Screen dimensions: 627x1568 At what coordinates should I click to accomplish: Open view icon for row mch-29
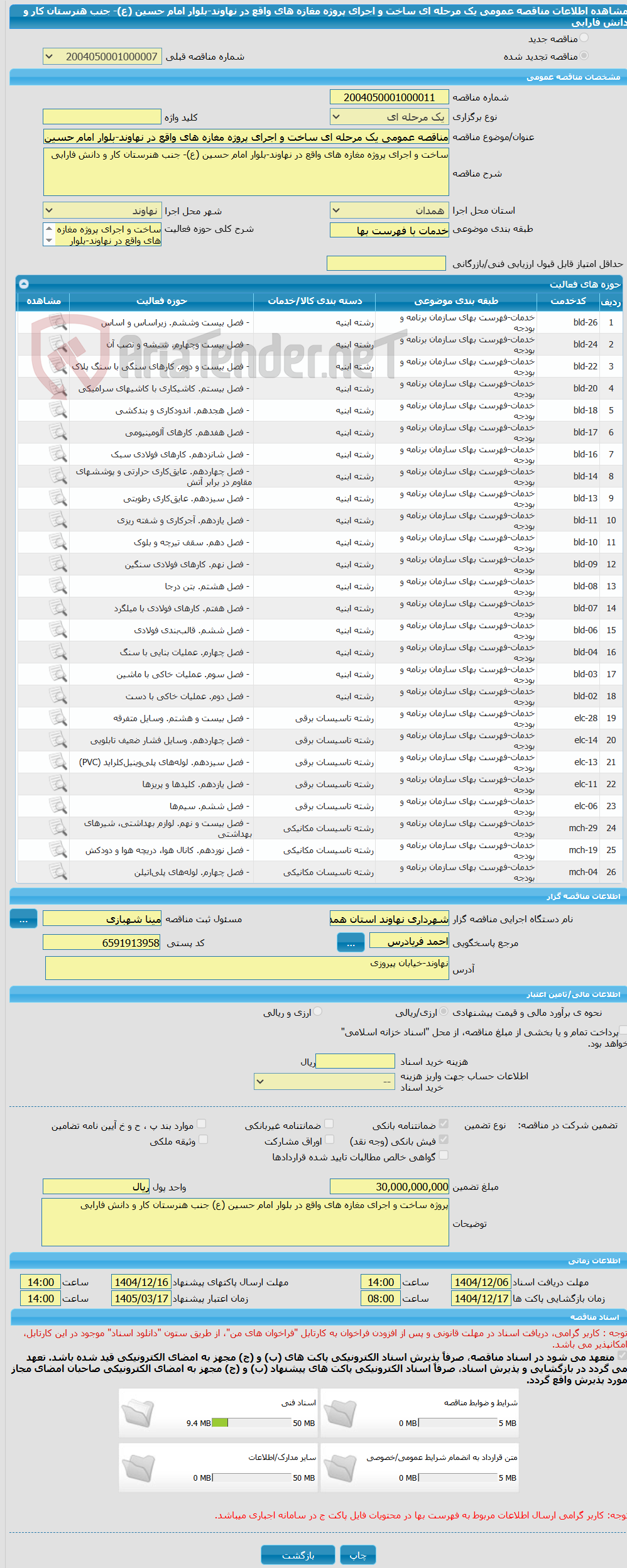(58, 828)
